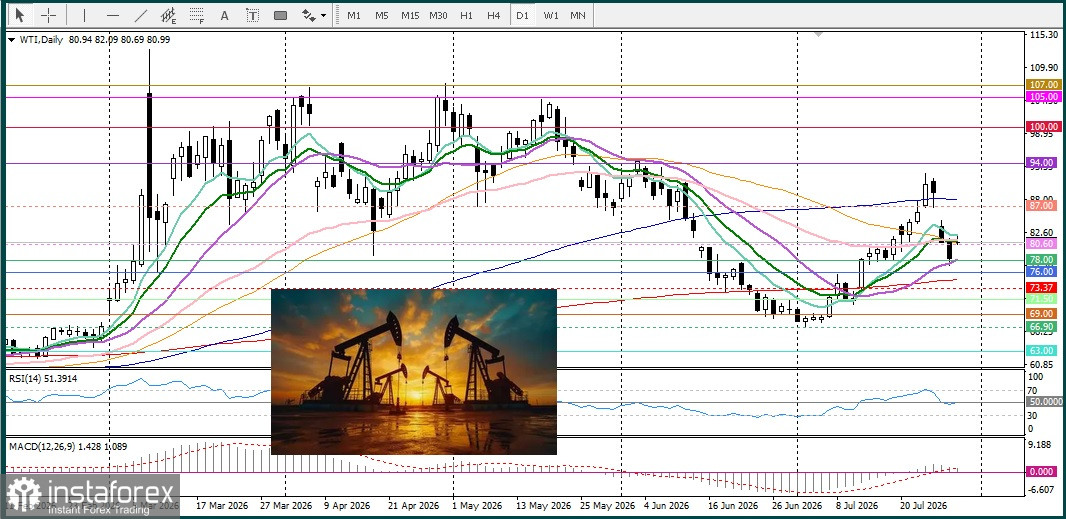The image size is (1066, 519).
Task: Select the red 73.37 level label
Action: pyautogui.click(x=1043, y=288)
